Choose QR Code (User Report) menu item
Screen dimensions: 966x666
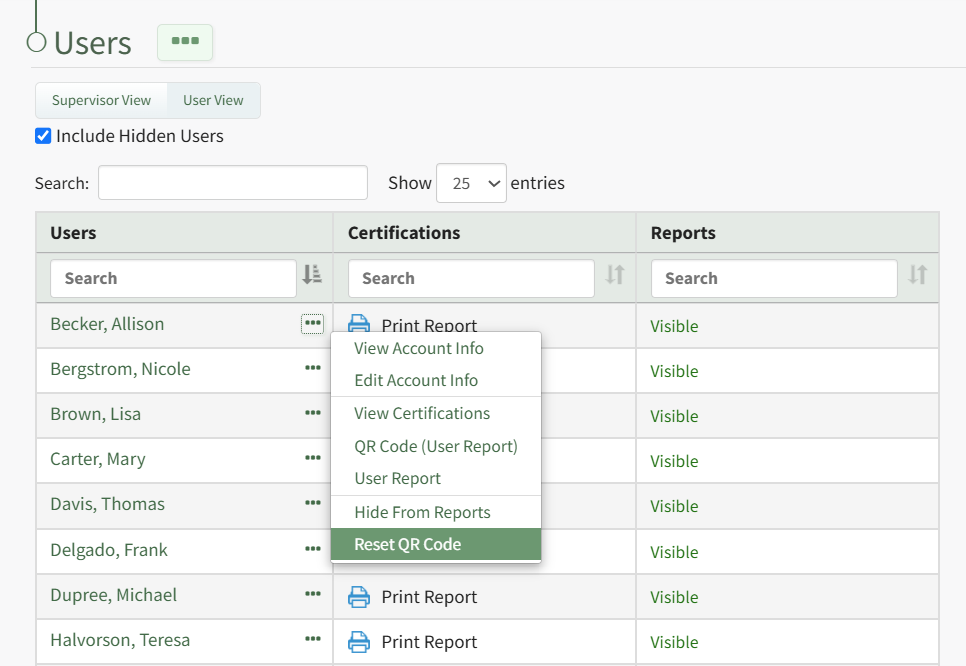point(436,446)
